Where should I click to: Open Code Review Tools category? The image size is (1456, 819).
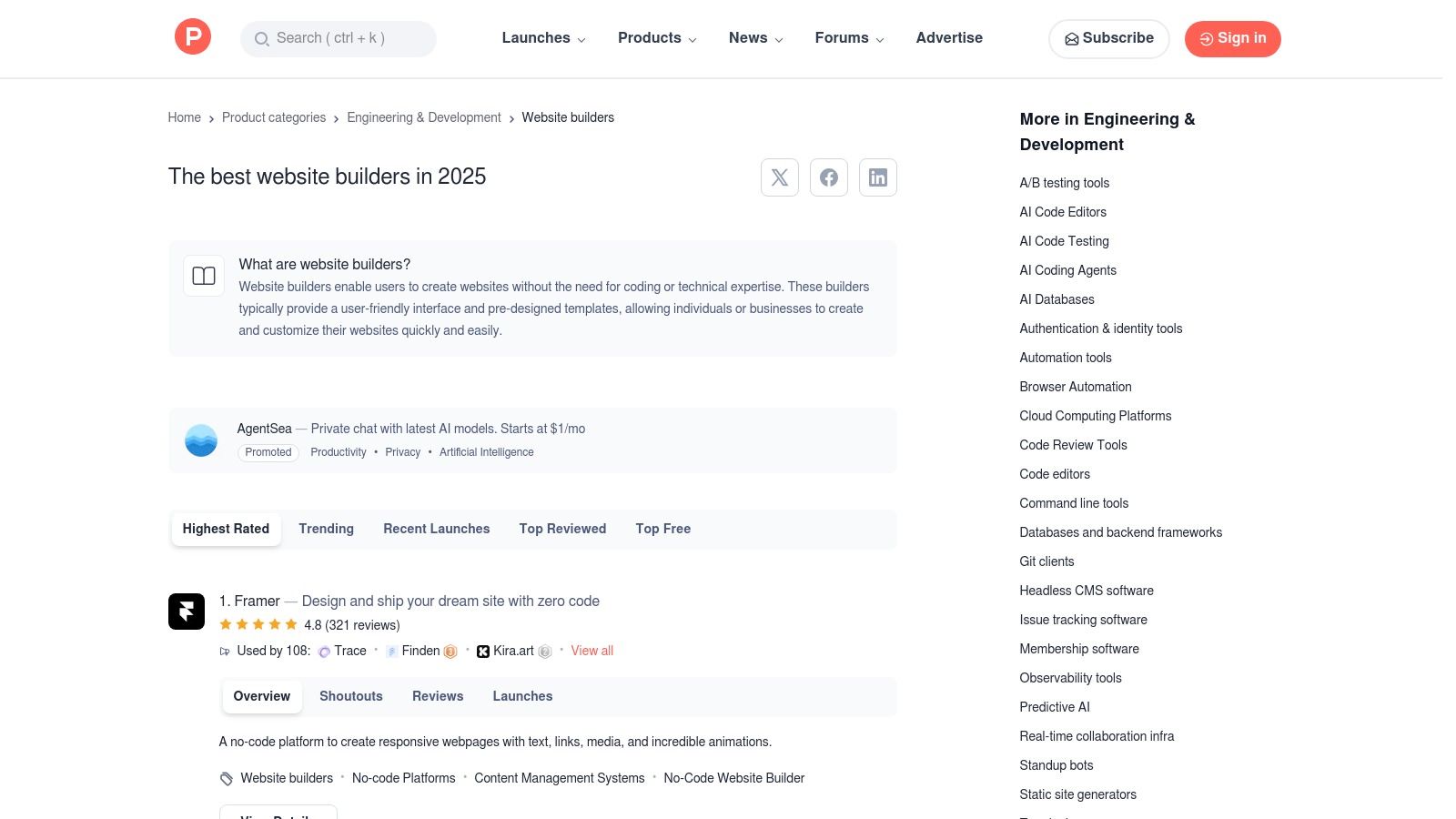[1074, 445]
